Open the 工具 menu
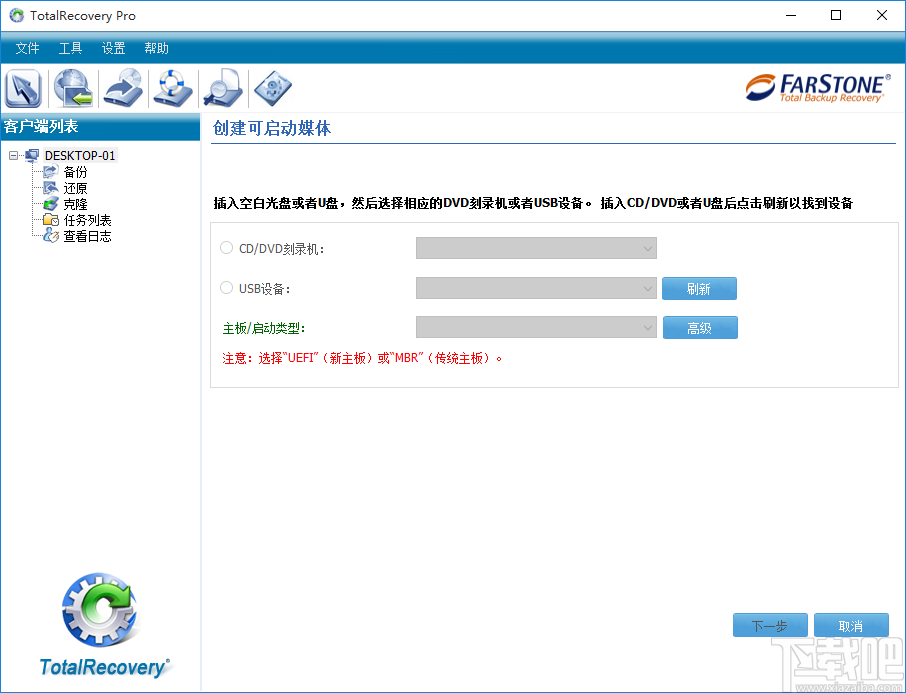Viewport: 906px width, 693px height. (70, 47)
